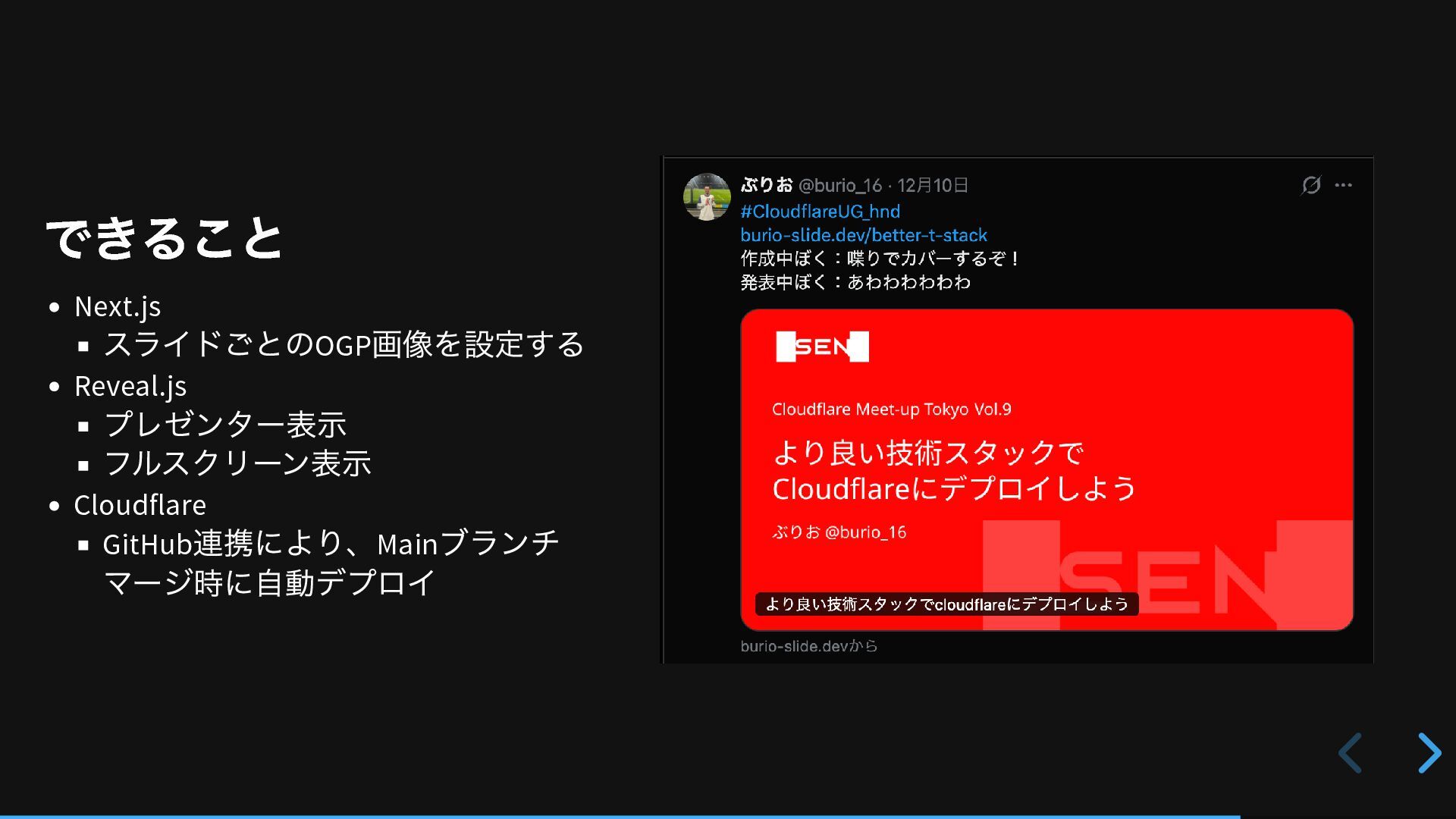The image size is (1456, 819).
Task: Open the red Cloudflare Meet-up OGP card image
Action: tap(1047, 469)
